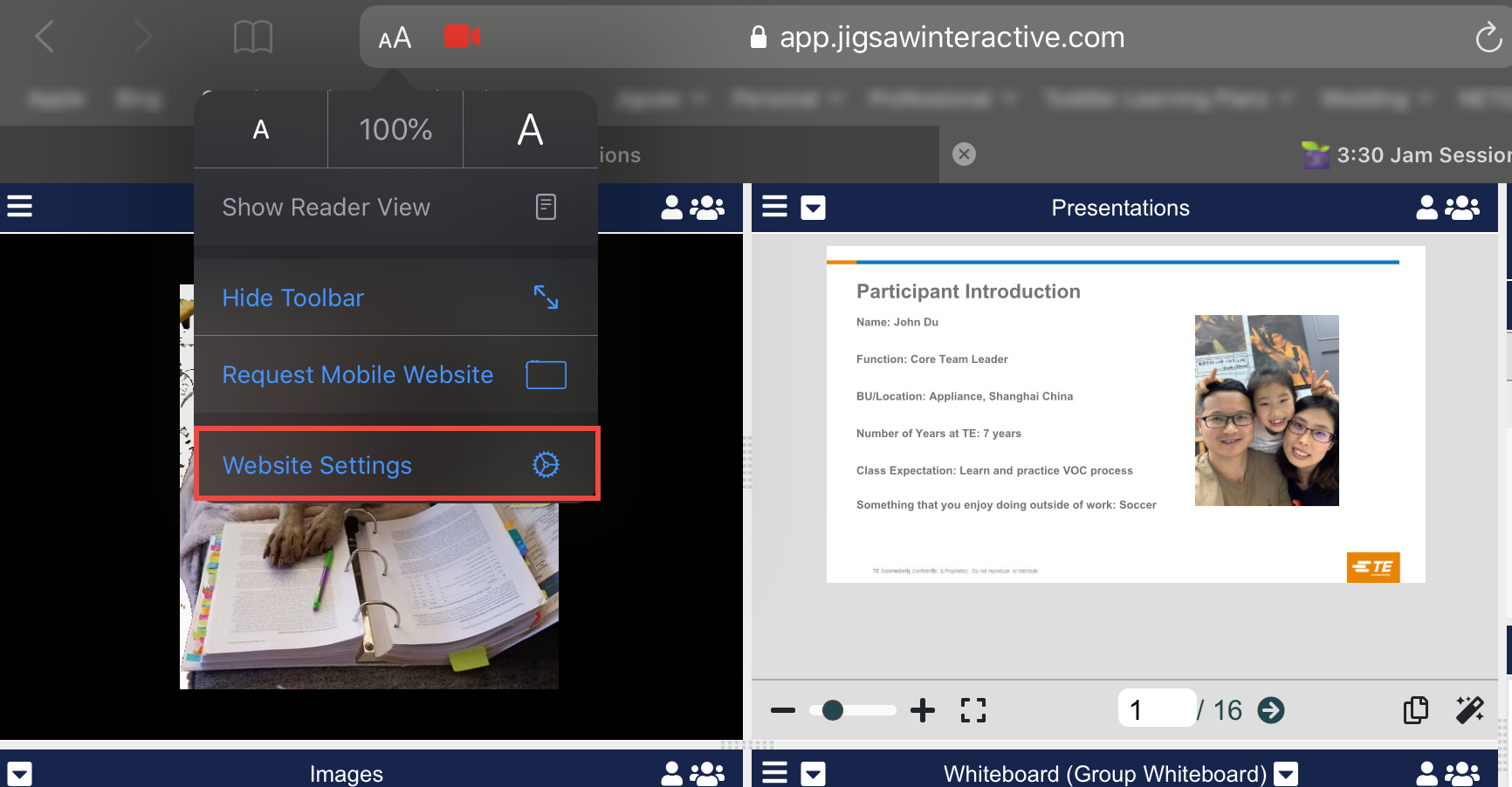Enter fullscreen for the presentation

tap(973, 710)
